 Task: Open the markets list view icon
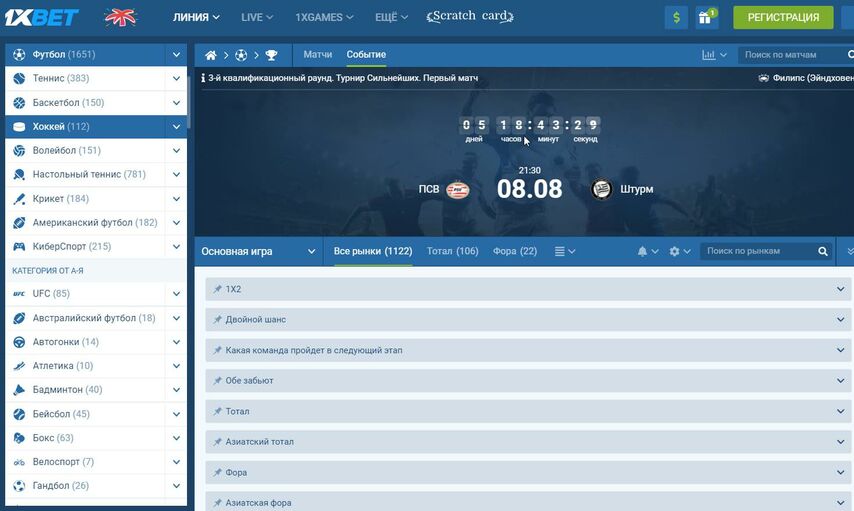click(x=559, y=251)
